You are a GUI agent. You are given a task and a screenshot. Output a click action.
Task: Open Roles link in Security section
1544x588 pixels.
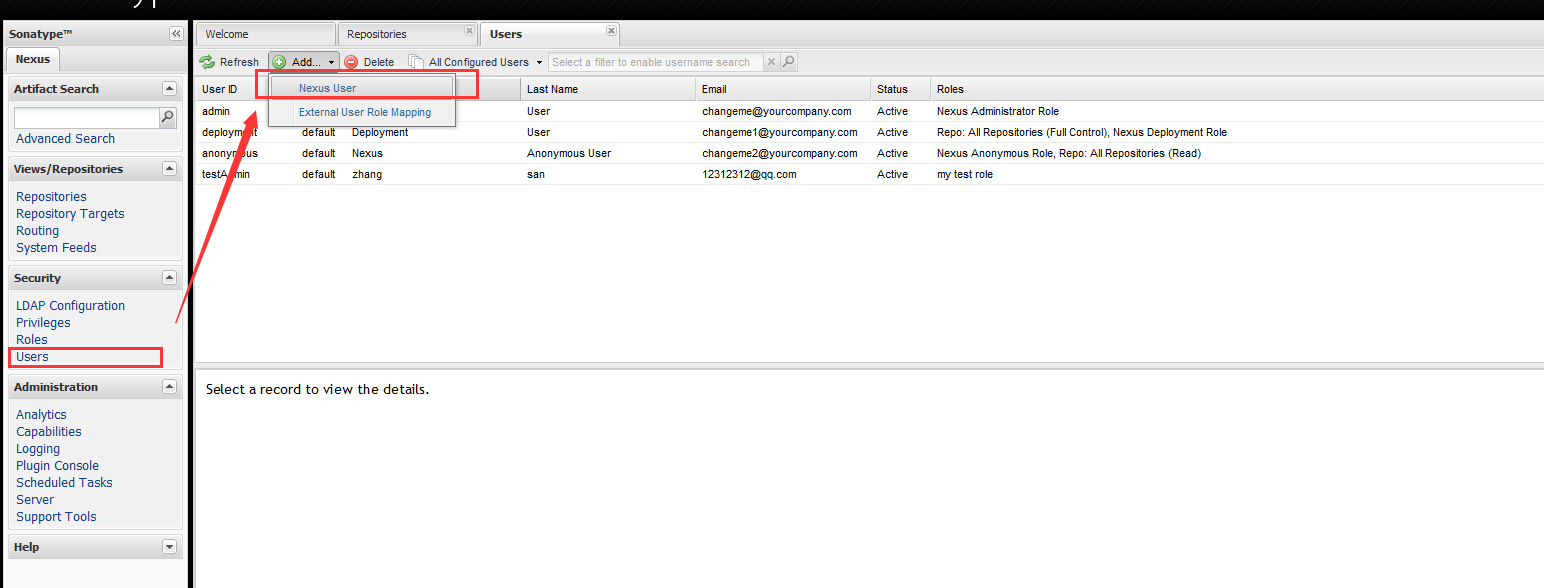click(x=32, y=340)
